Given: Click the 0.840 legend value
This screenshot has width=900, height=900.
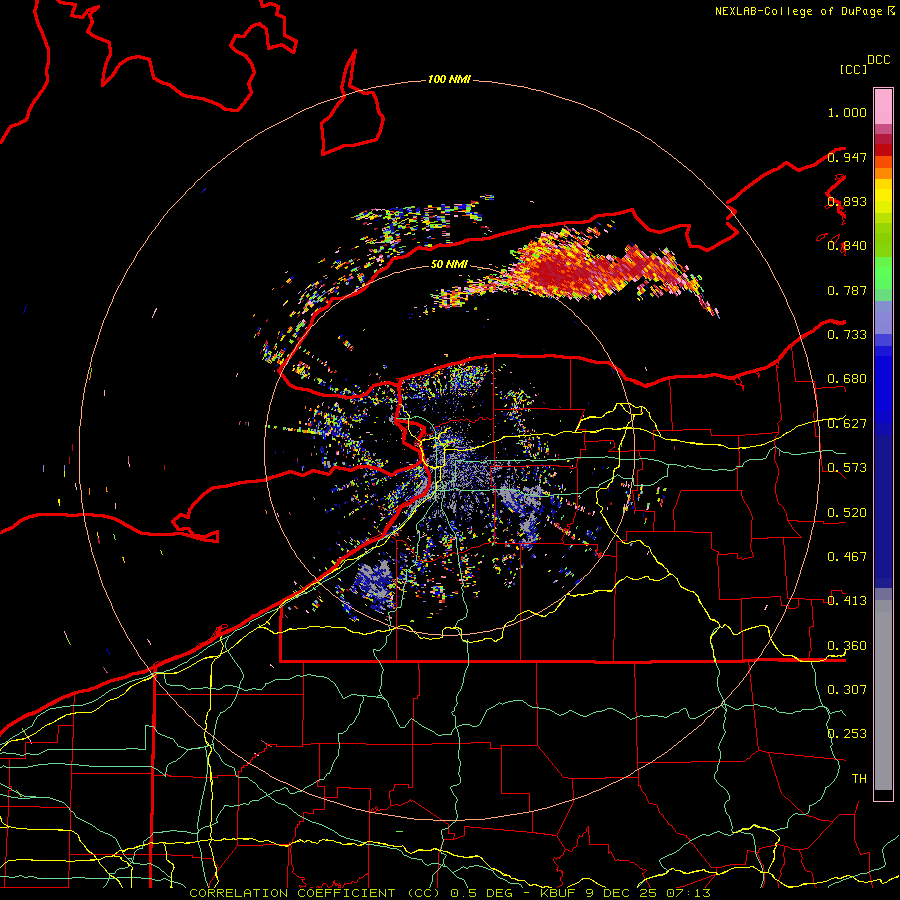Looking at the screenshot, I should coord(847,246).
